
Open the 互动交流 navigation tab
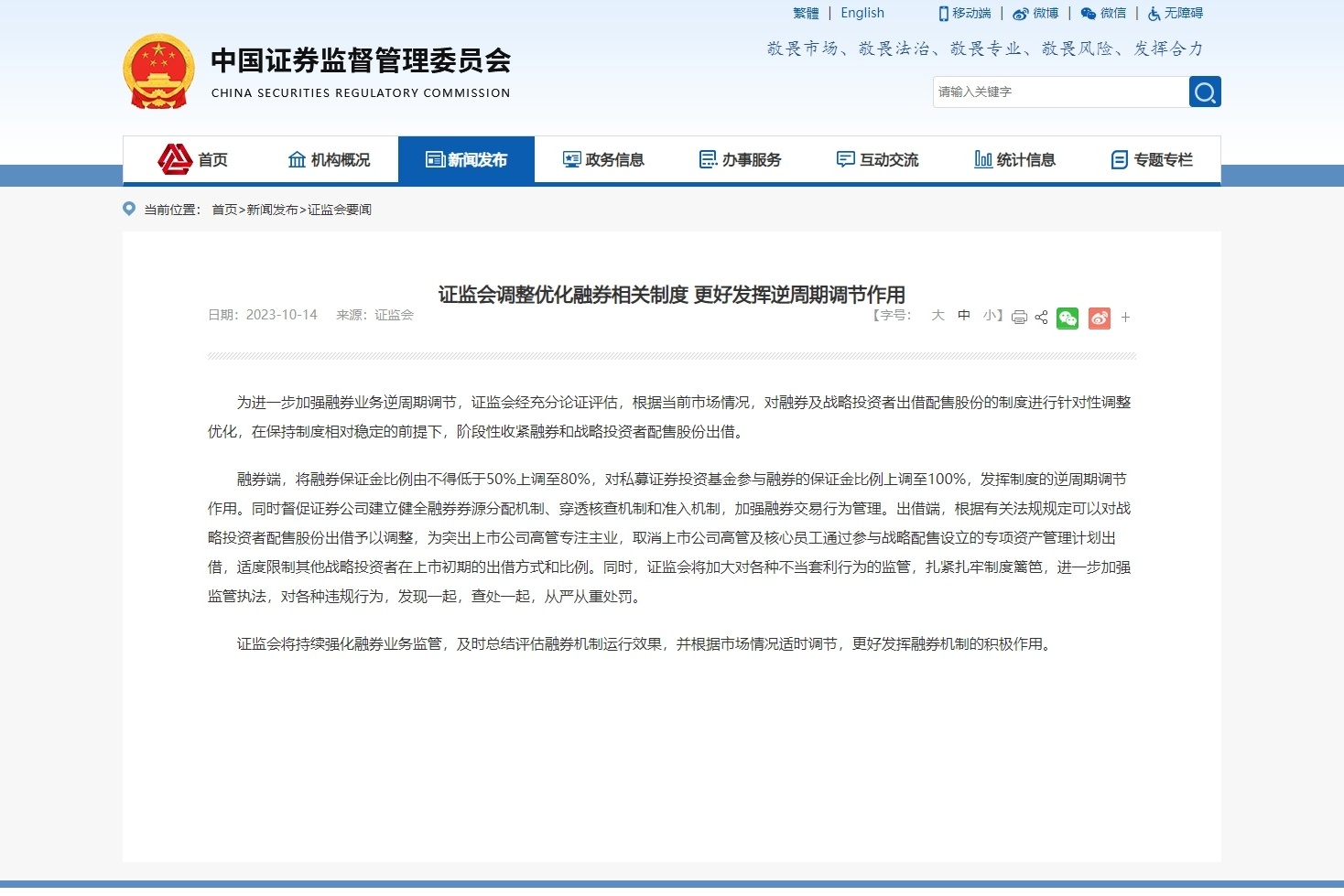click(x=877, y=160)
